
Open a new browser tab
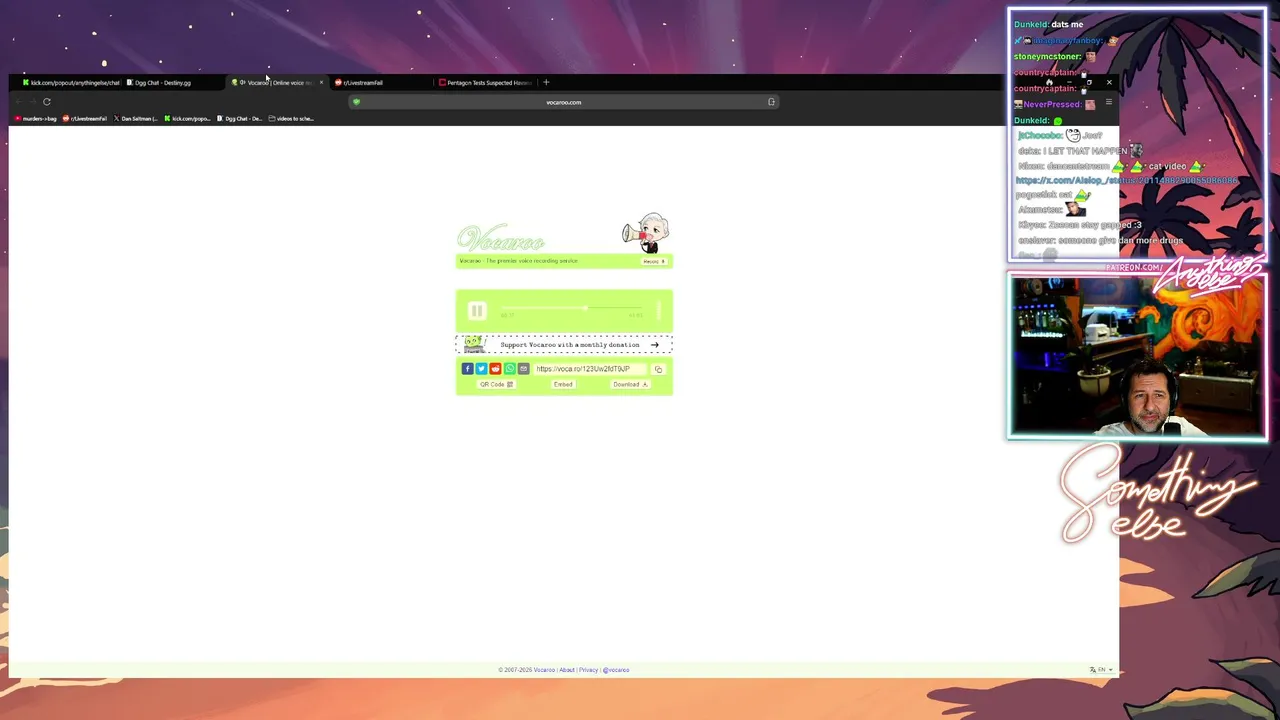point(546,83)
